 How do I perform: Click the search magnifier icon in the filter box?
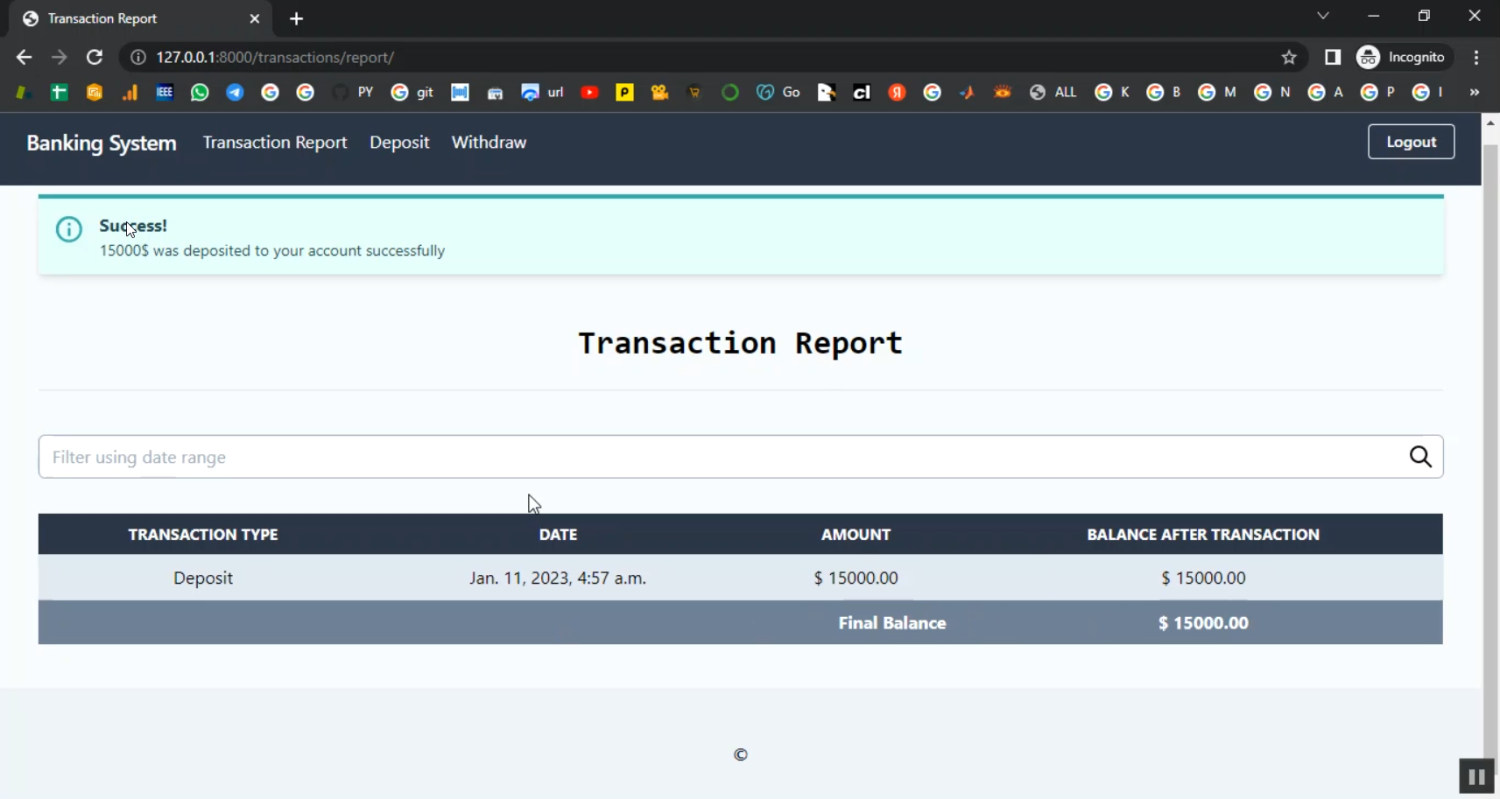(x=1420, y=457)
